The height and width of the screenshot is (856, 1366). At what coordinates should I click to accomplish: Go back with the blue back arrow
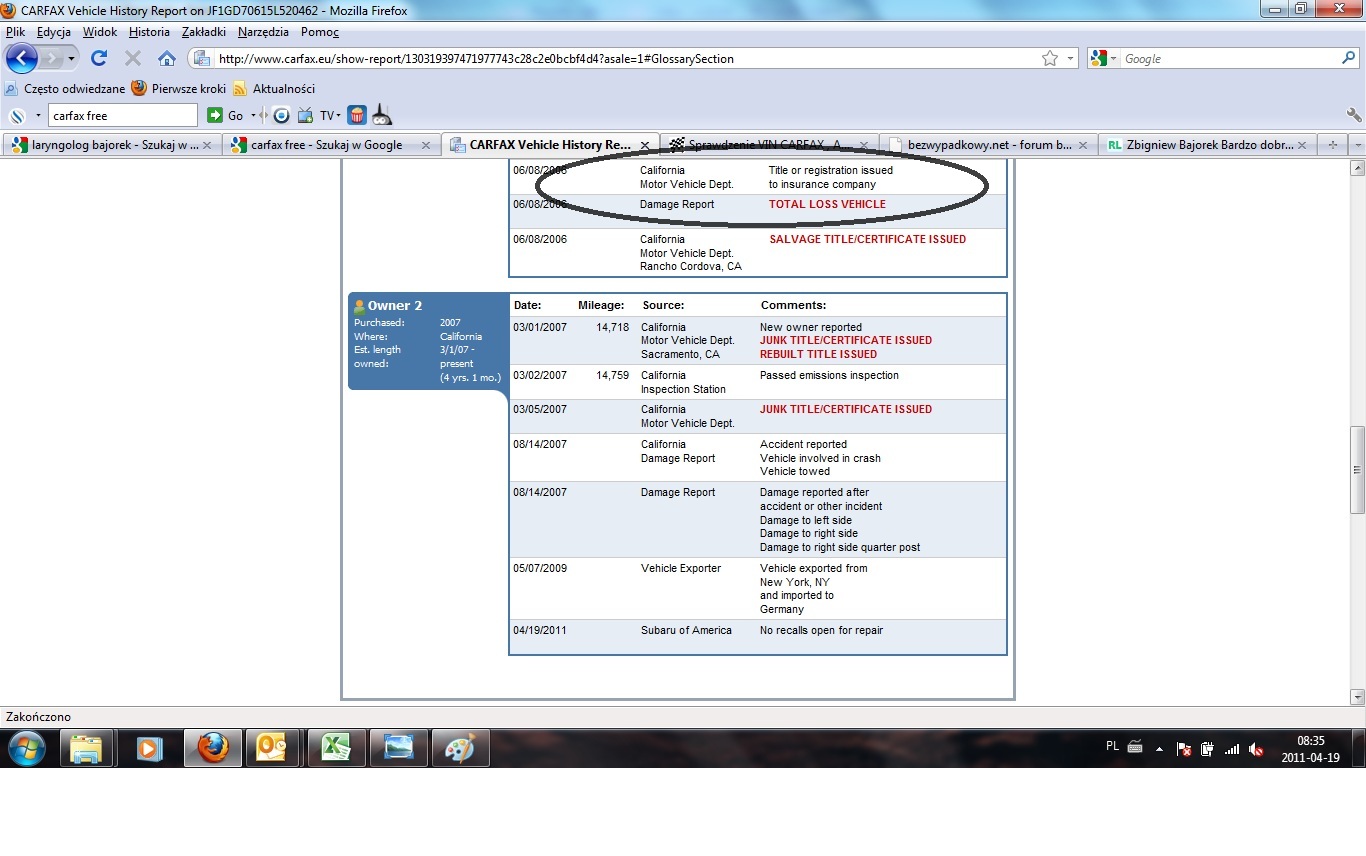tap(22, 58)
